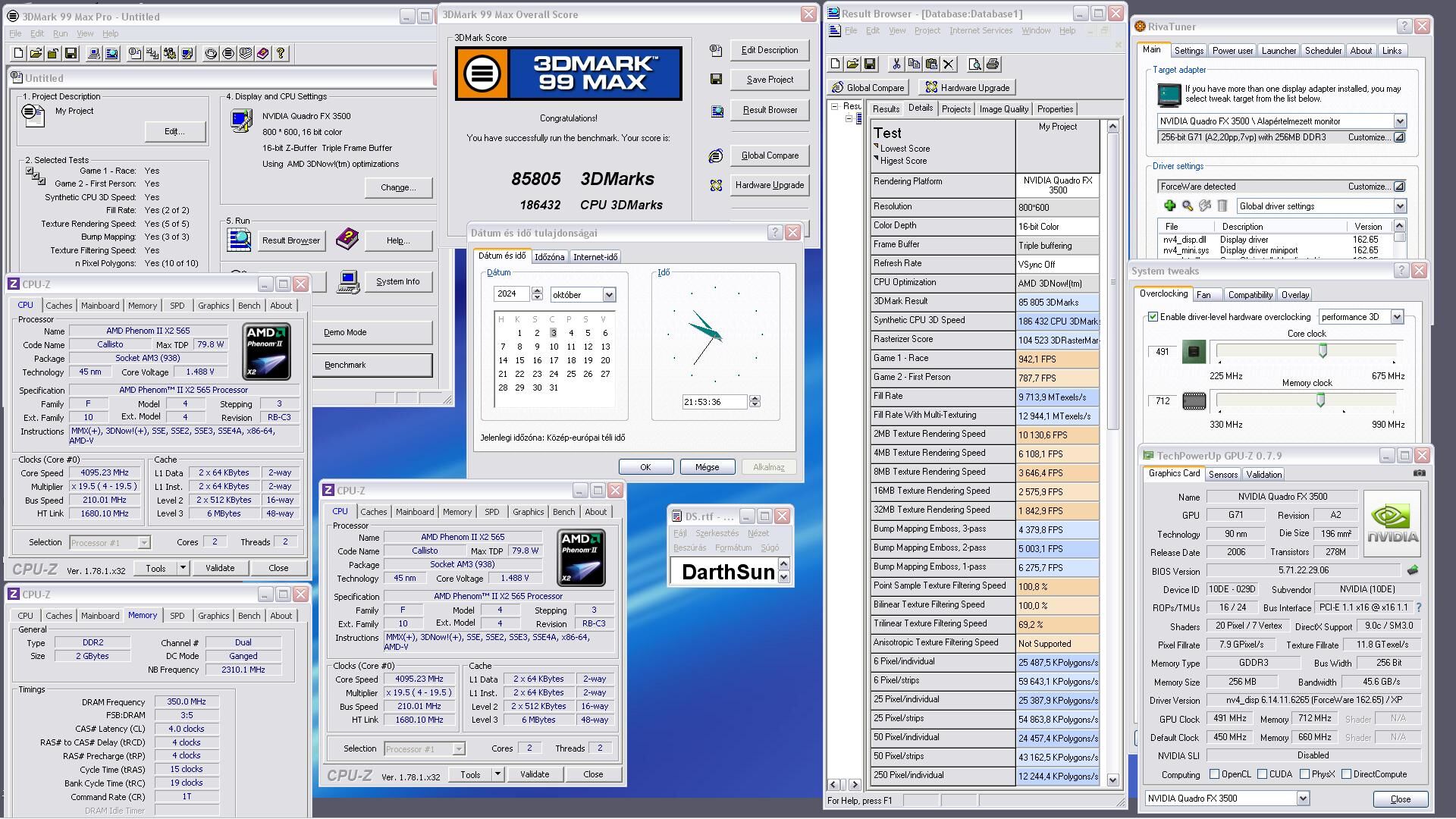The image size is (1456, 819).
Task: Click Benchmark button in 3DMark window
Action: (x=372, y=365)
